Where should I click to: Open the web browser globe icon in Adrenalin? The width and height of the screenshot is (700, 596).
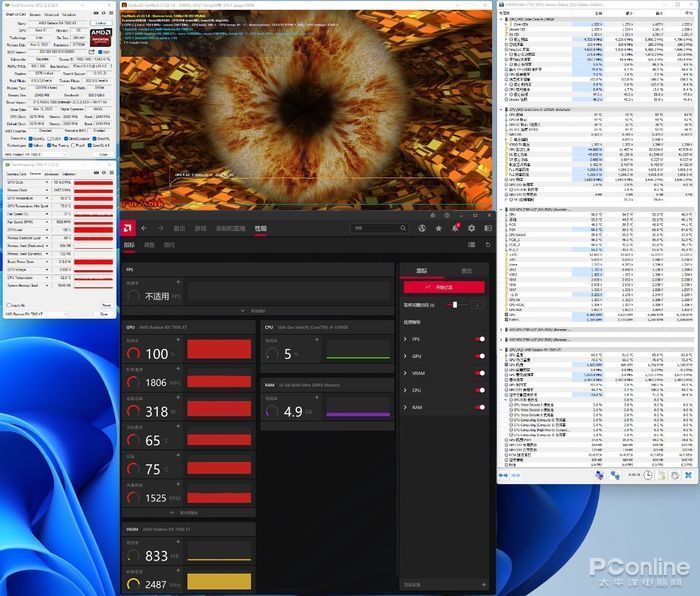pyautogui.click(x=422, y=228)
